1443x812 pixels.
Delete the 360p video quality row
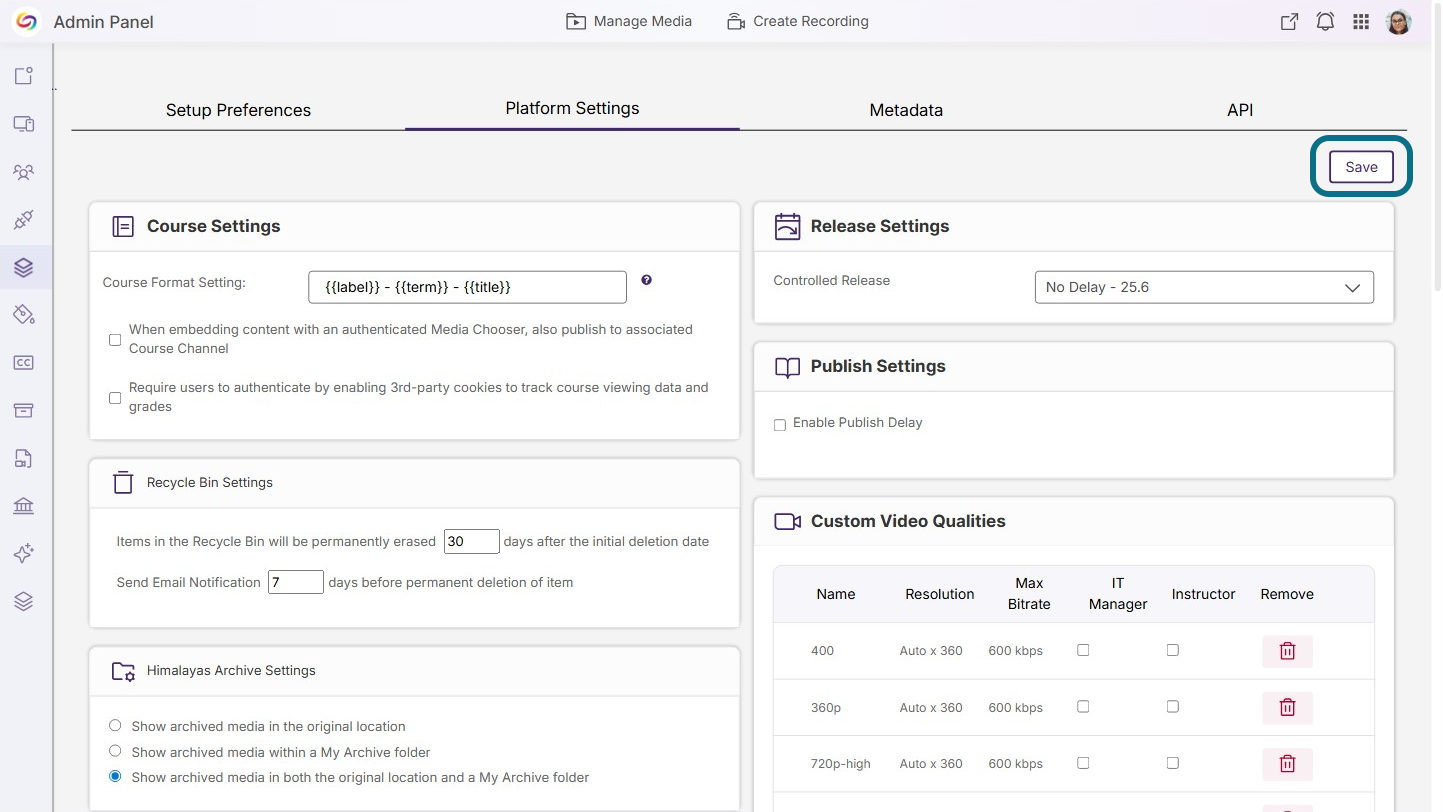click(1287, 708)
